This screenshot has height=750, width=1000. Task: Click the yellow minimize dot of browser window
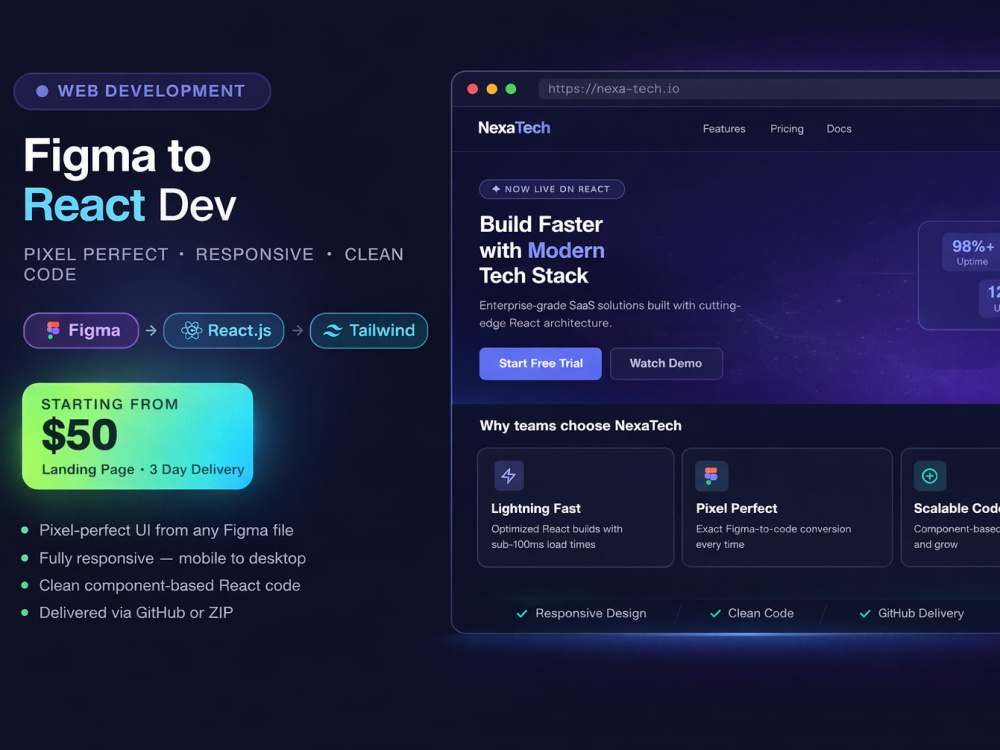pos(492,89)
